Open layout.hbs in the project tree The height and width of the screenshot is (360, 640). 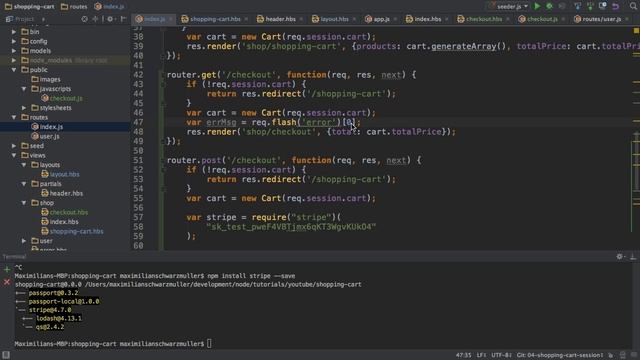coord(60,174)
